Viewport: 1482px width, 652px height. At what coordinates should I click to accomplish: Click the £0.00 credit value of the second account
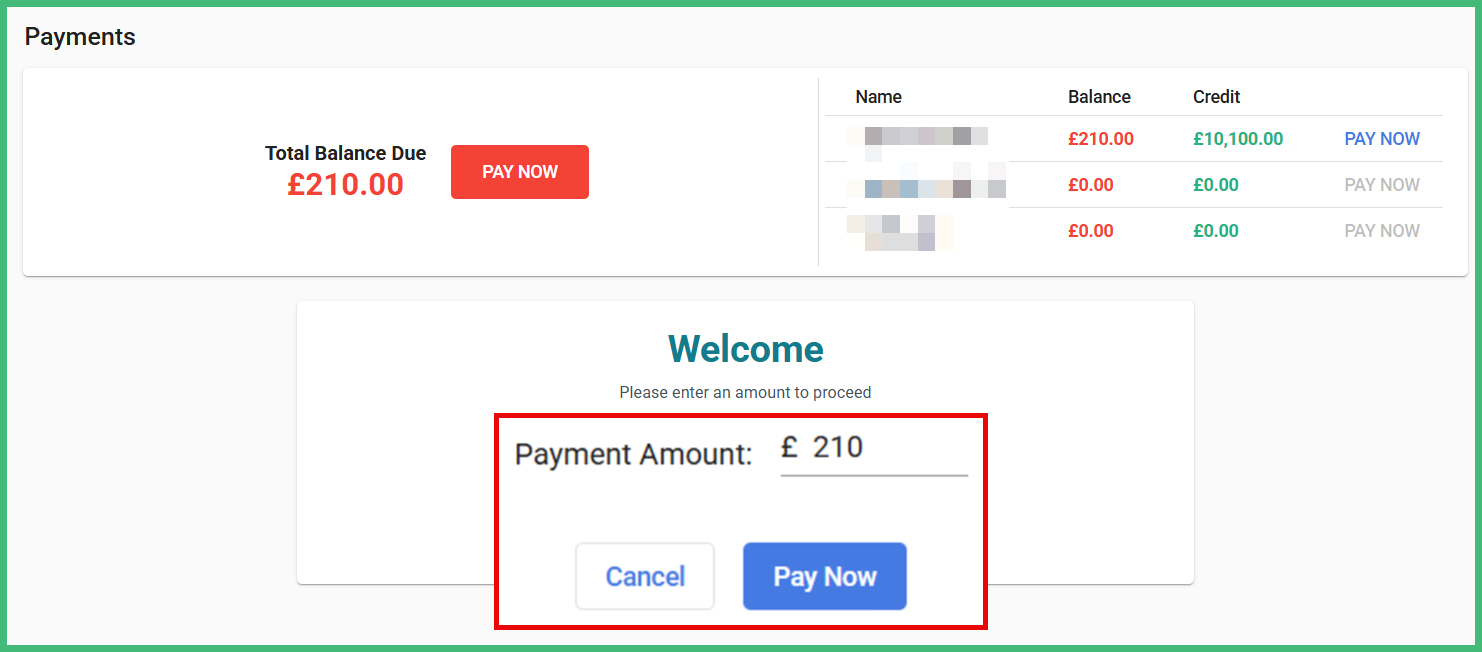point(1216,184)
